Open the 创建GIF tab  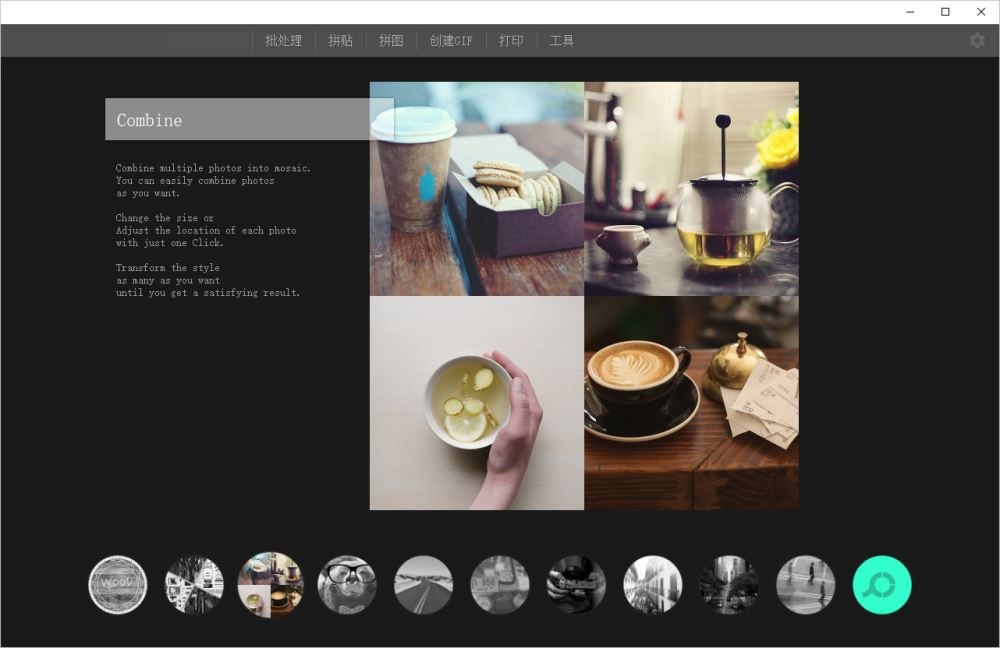click(x=451, y=41)
